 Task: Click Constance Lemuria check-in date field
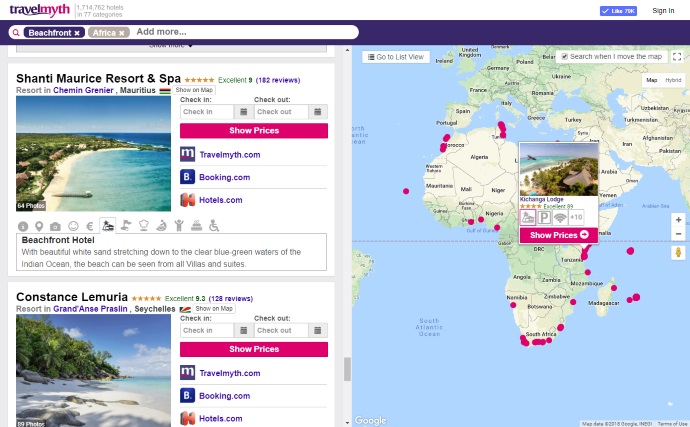tap(207, 330)
